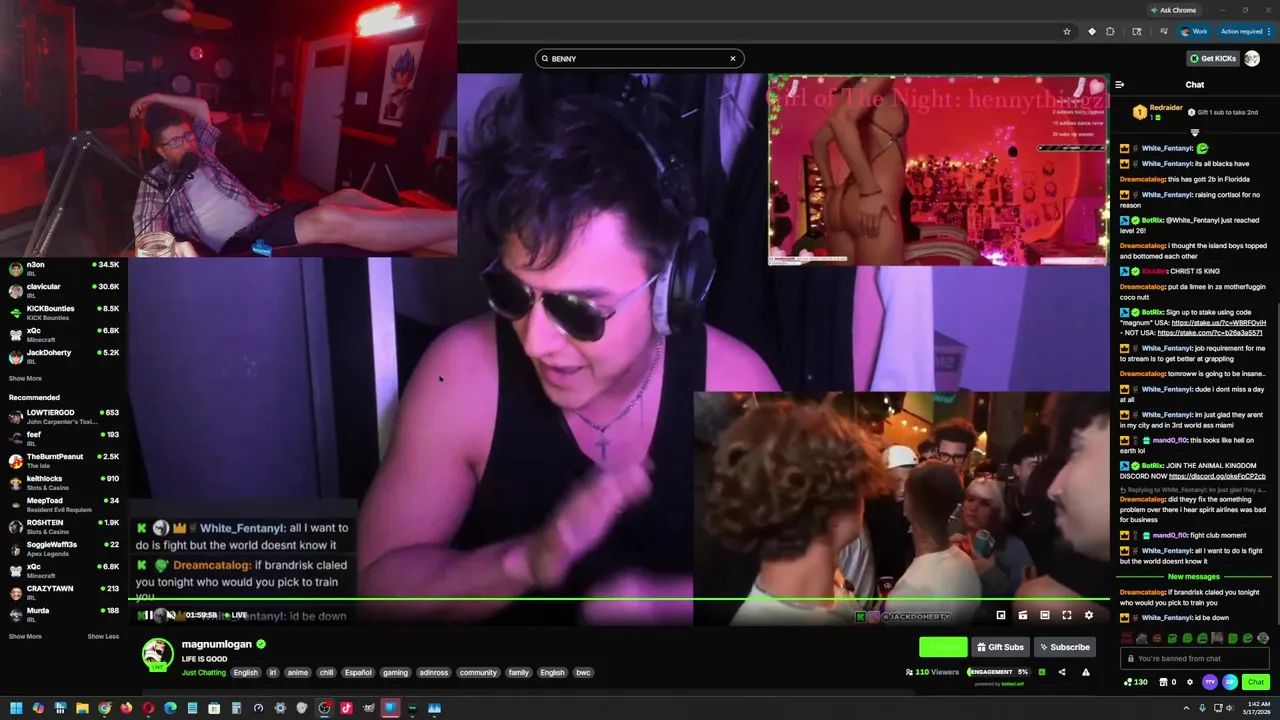
Task: Open clavicular channel in sidebar
Action: 64,290
